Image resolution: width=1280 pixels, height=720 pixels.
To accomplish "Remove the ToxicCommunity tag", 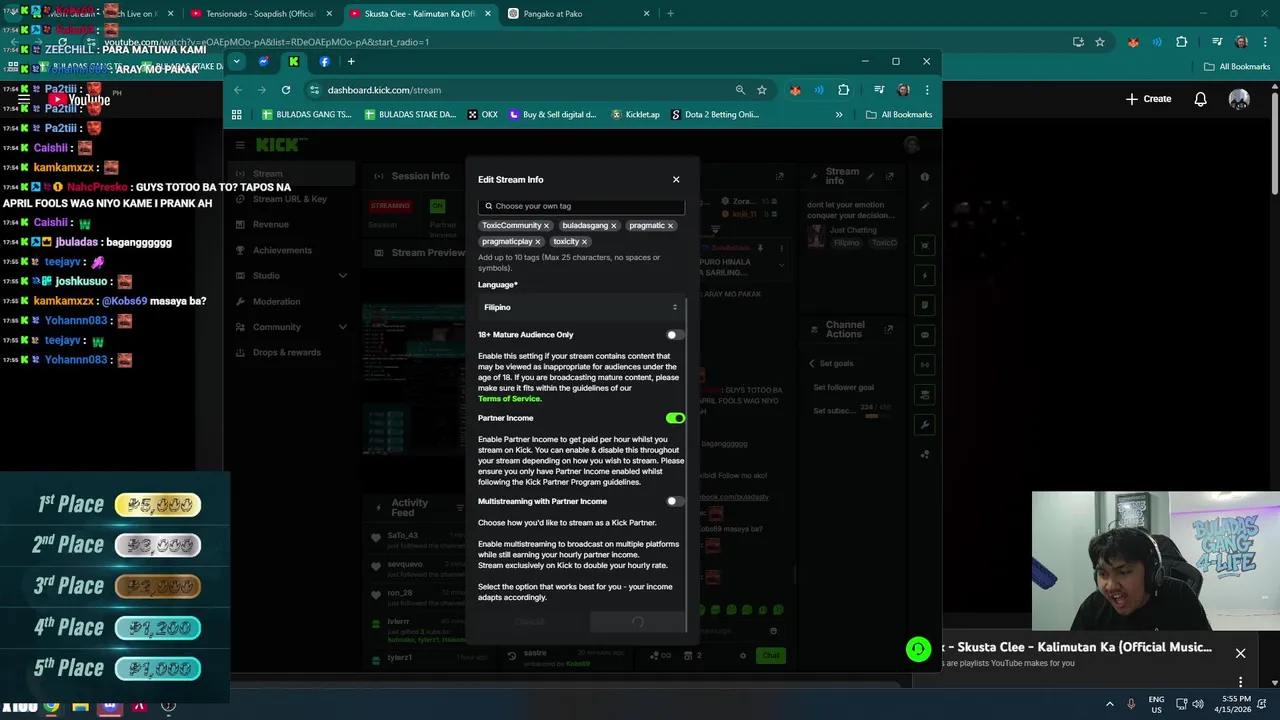I will pos(546,226).
